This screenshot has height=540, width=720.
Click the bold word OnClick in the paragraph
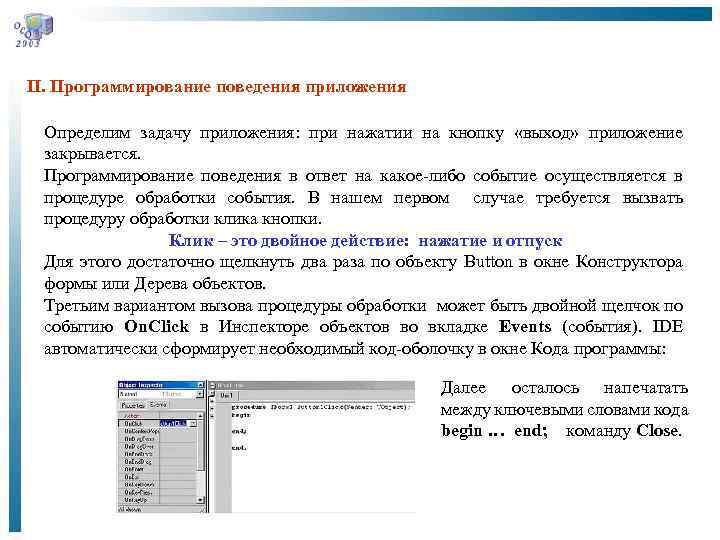(x=156, y=326)
